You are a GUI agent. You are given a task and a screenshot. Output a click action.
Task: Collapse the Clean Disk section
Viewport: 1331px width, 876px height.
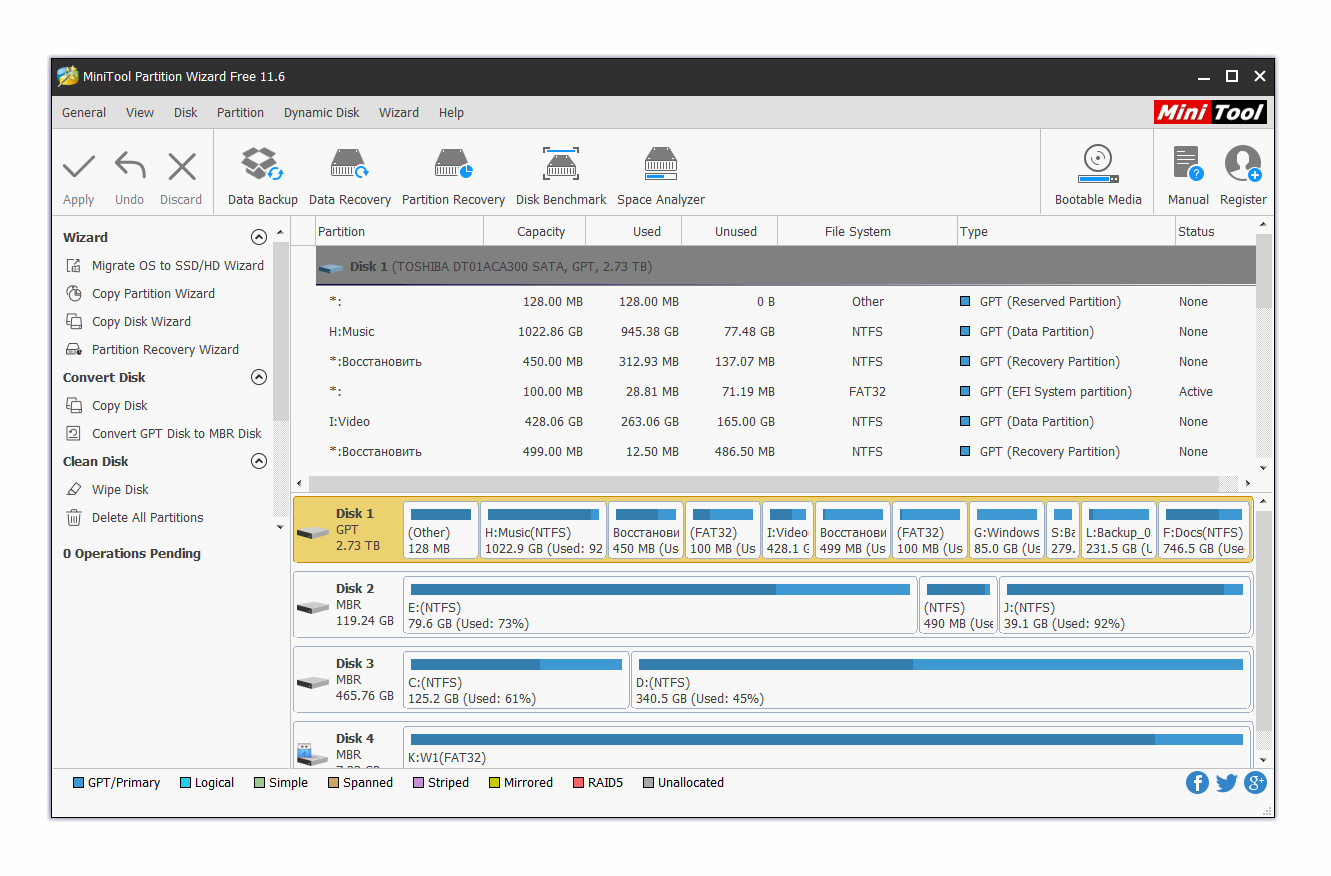pos(259,462)
